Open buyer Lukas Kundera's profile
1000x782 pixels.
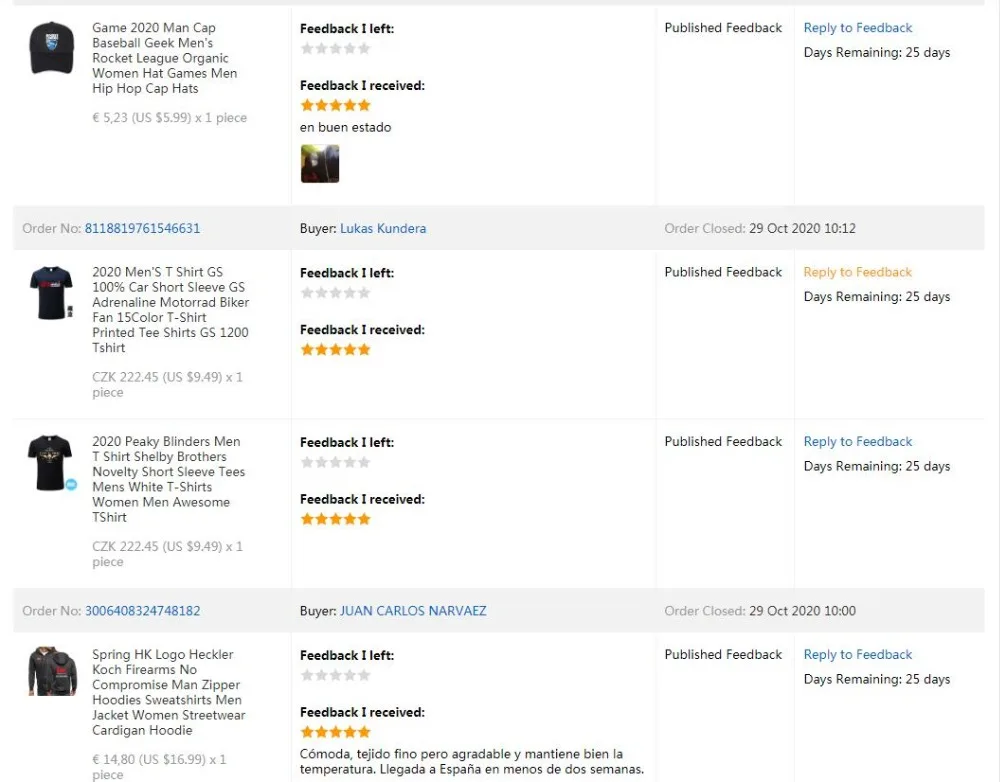coord(383,228)
